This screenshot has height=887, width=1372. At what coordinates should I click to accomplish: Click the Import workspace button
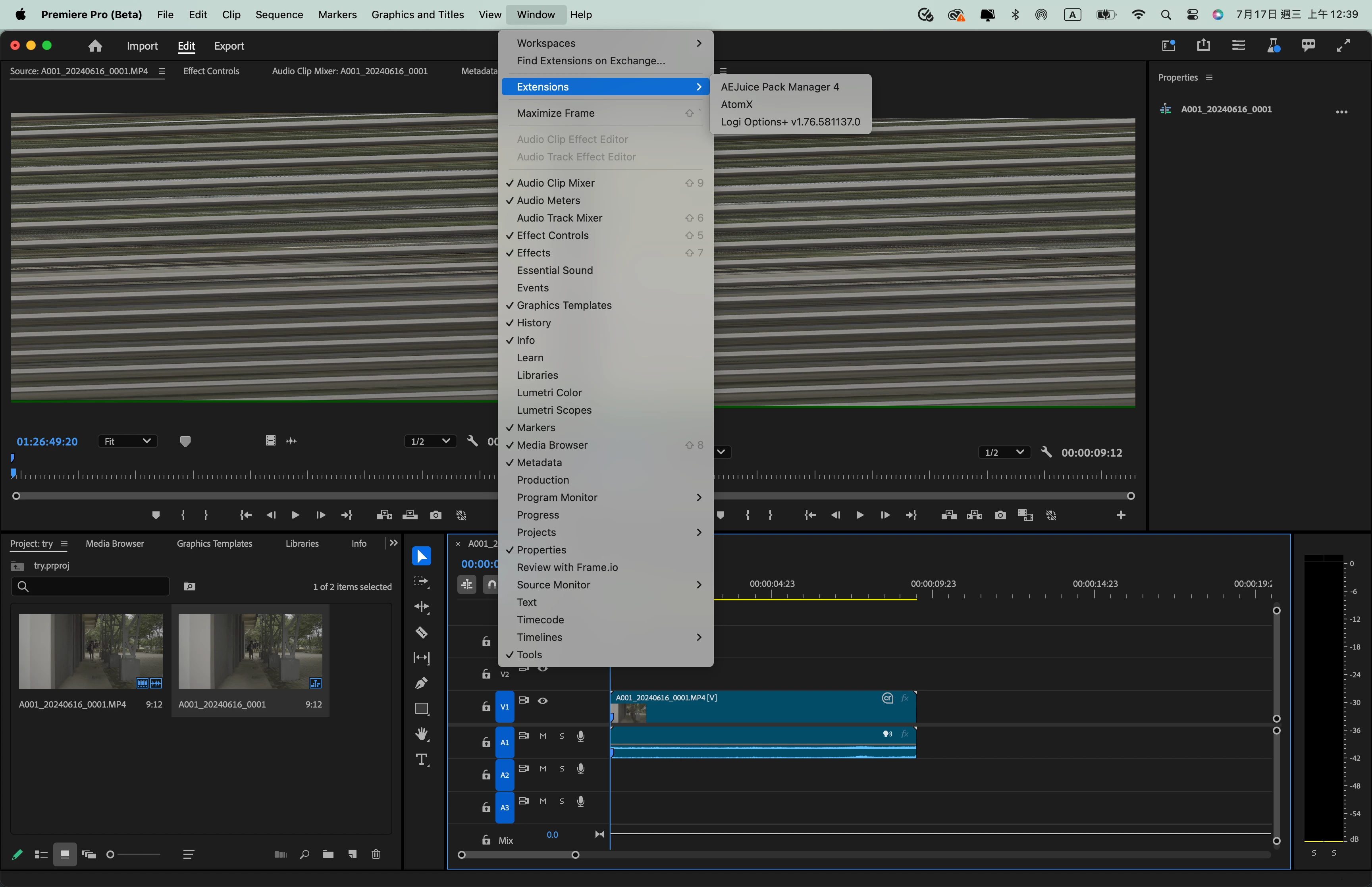point(142,46)
